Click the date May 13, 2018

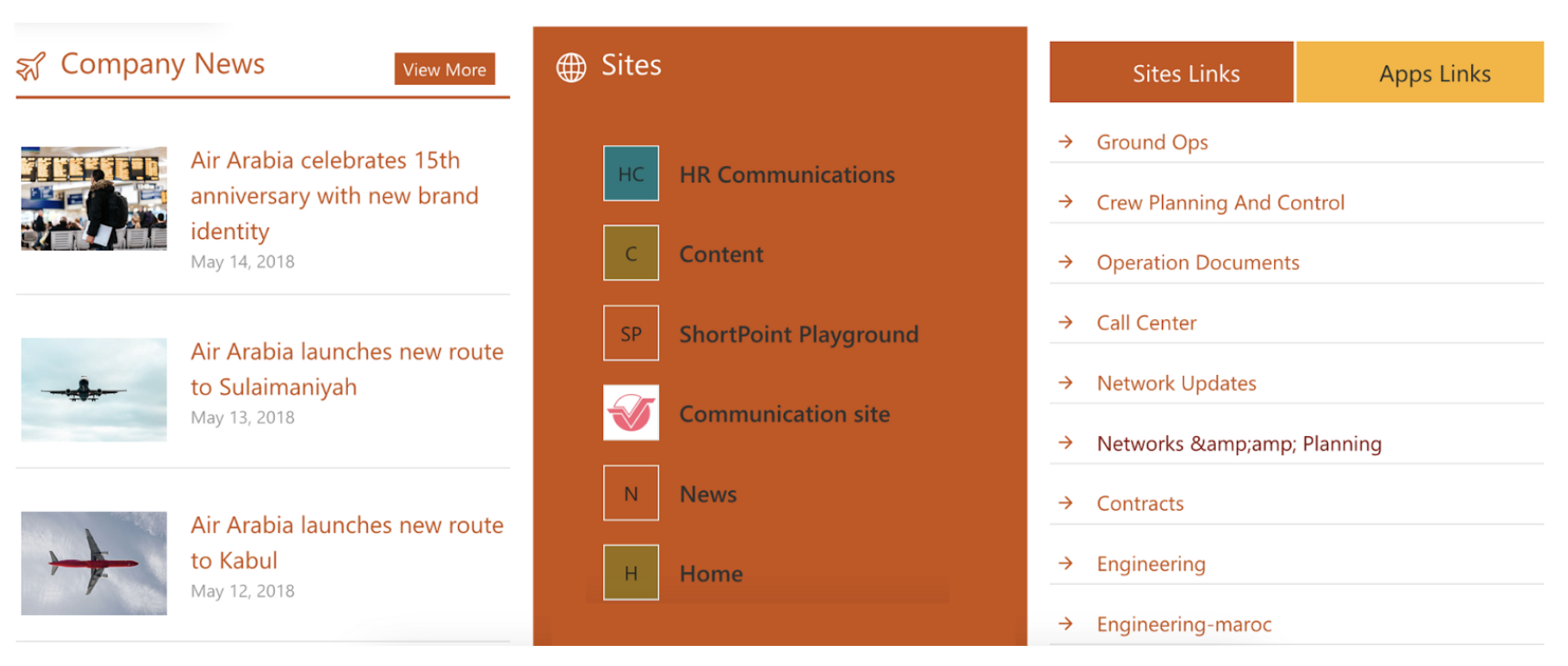242,418
